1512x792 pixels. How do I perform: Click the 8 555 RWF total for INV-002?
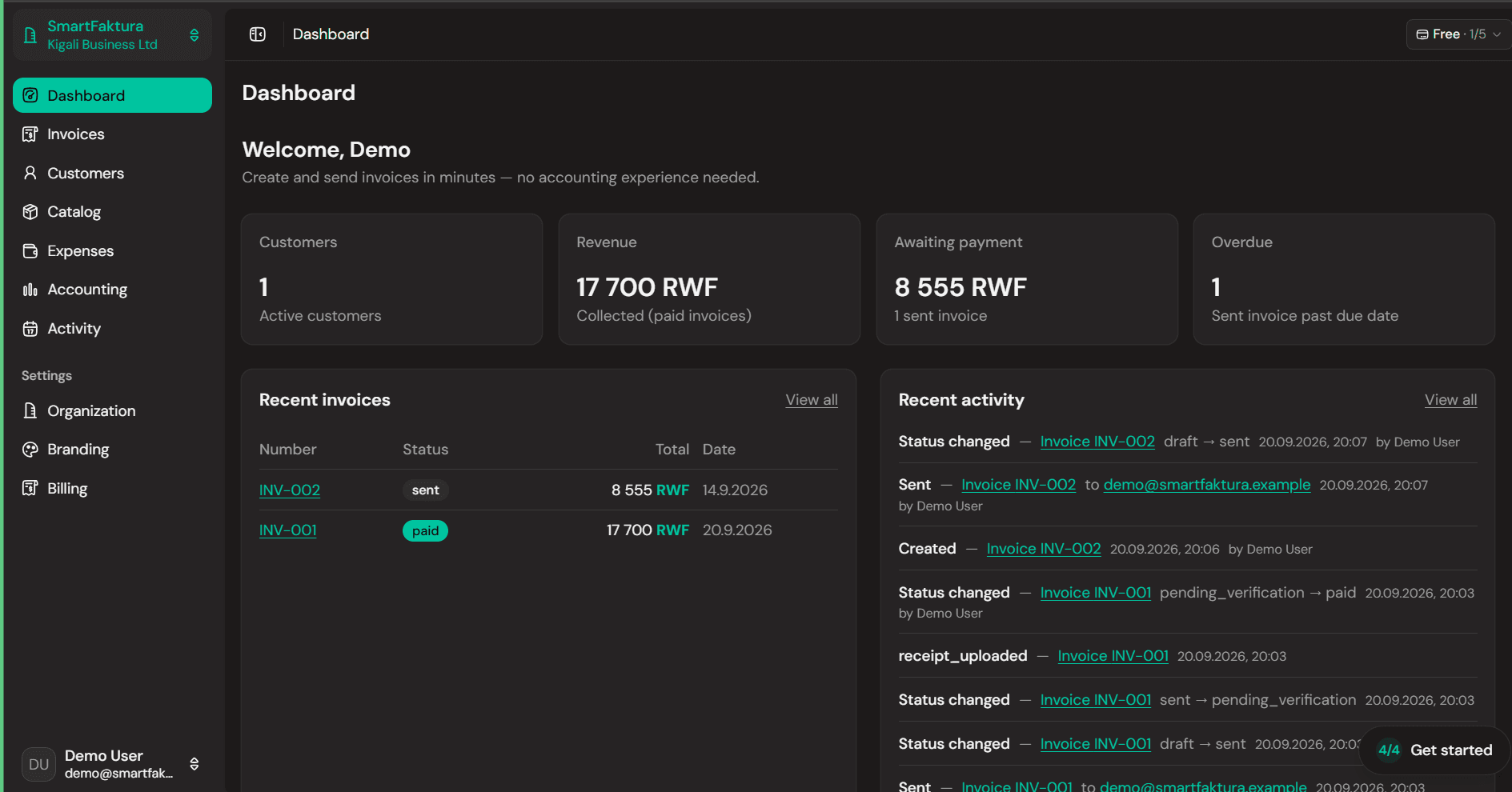coord(650,490)
